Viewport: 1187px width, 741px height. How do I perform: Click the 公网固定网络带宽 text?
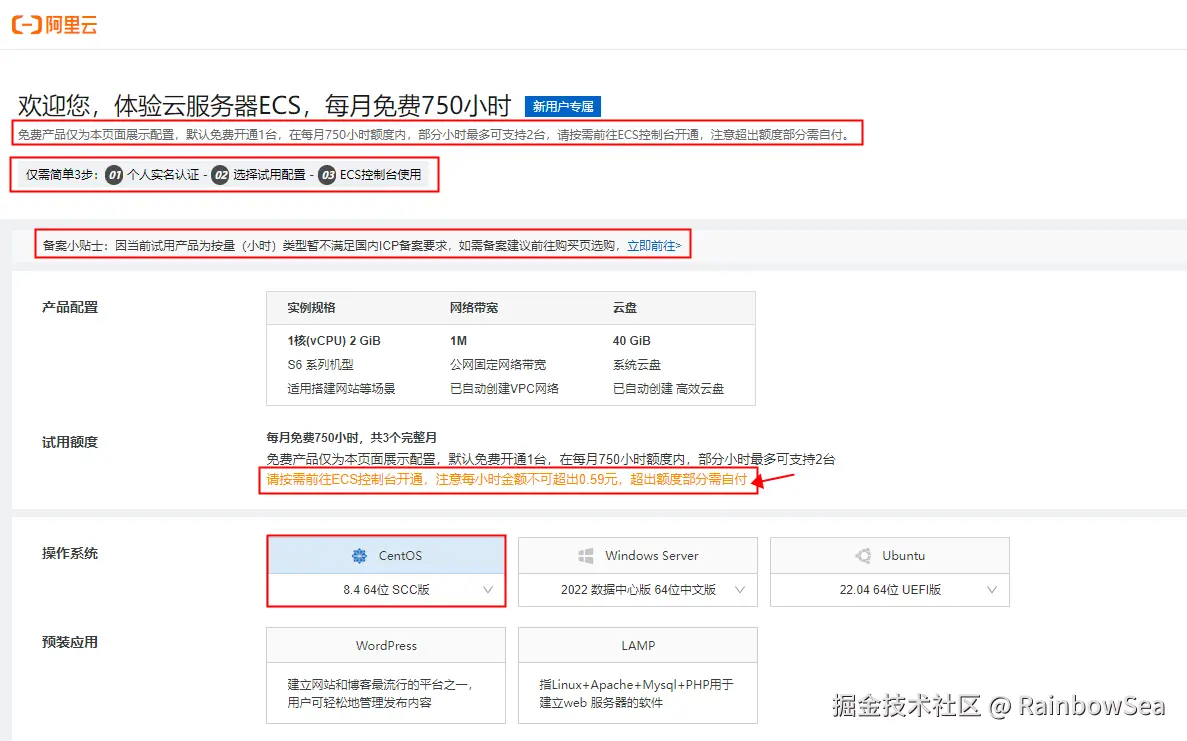(x=498, y=365)
